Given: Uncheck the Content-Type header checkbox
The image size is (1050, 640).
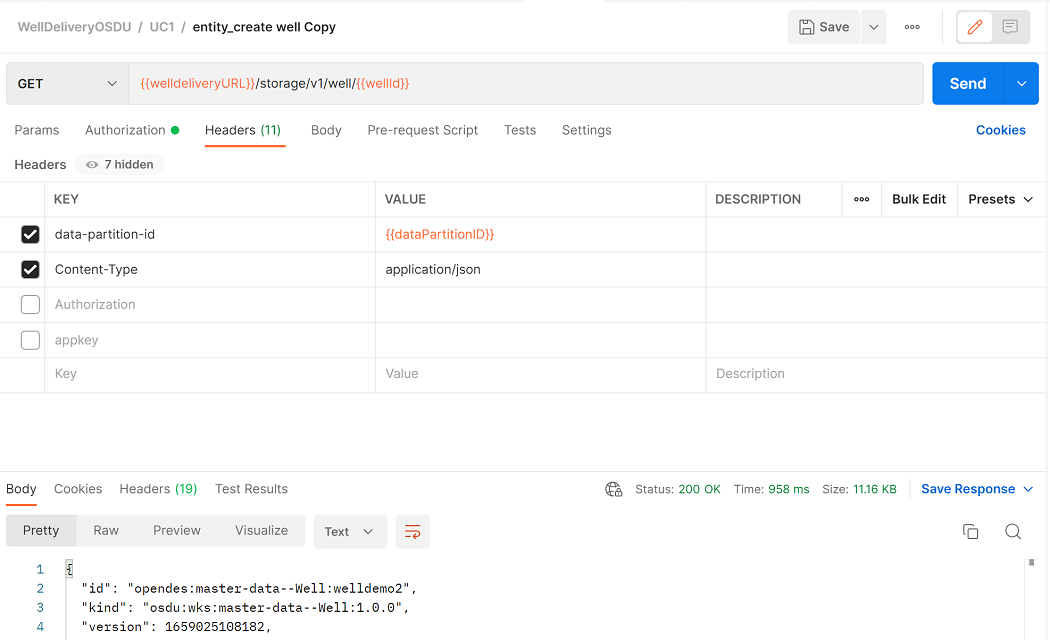Looking at the screenshot, I should pyautogui.click(x=30, y=270).
